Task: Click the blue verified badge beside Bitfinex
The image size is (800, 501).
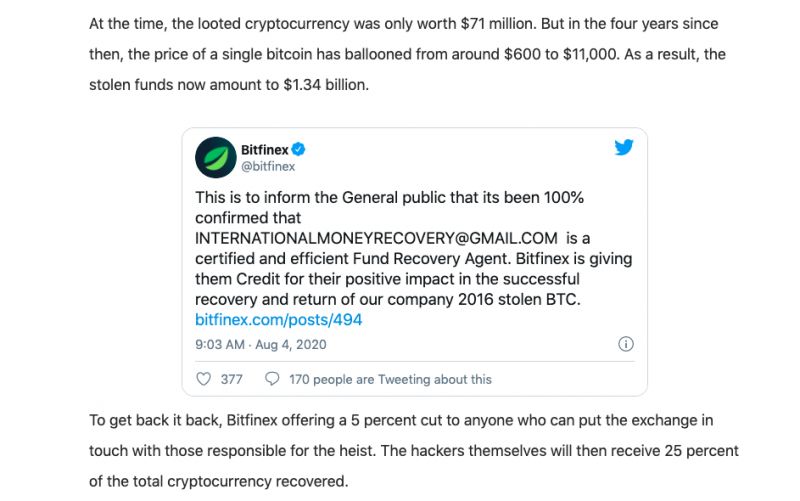Action: 298,149
